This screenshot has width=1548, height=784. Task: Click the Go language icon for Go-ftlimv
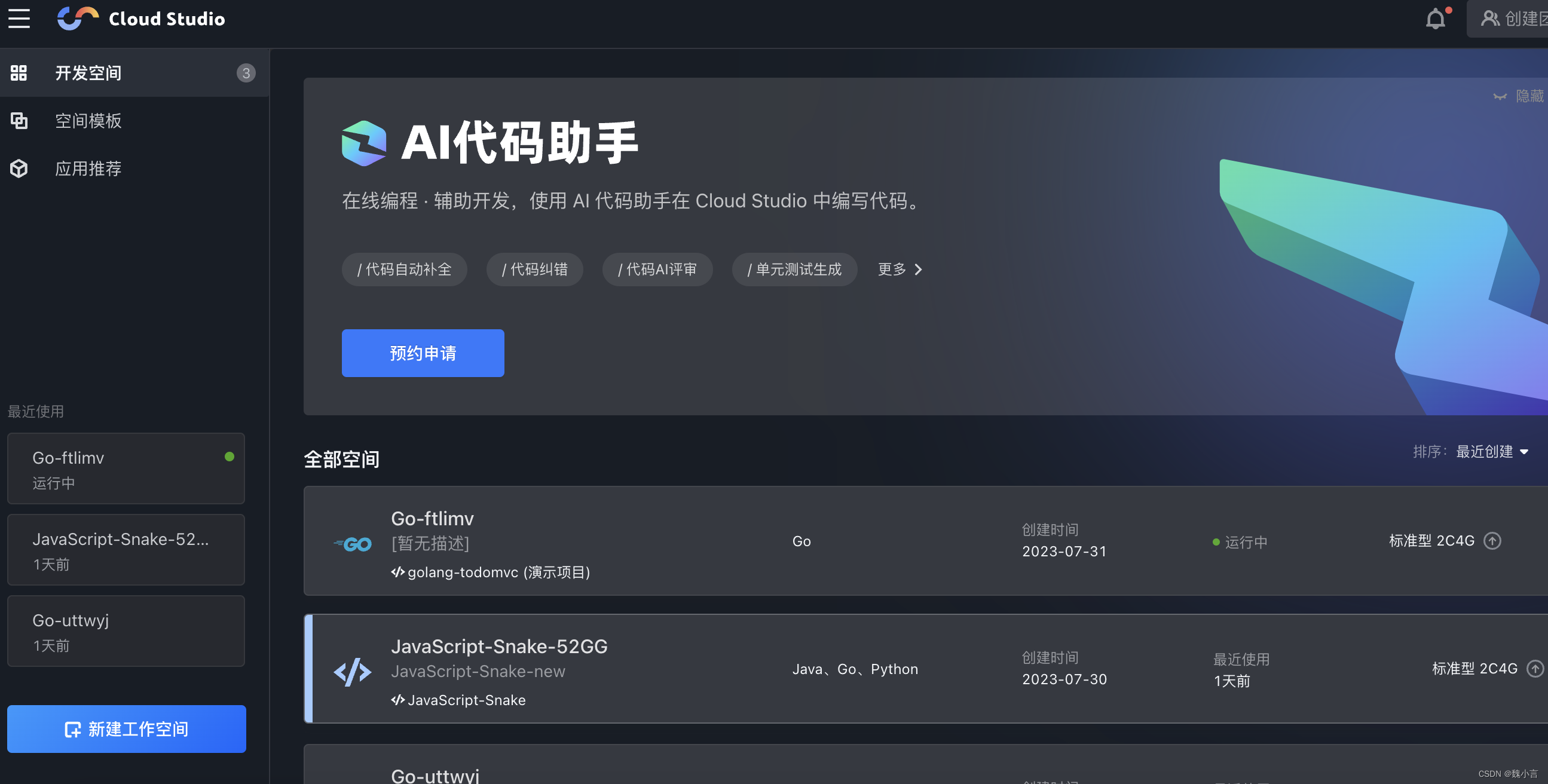pos(353,544)
